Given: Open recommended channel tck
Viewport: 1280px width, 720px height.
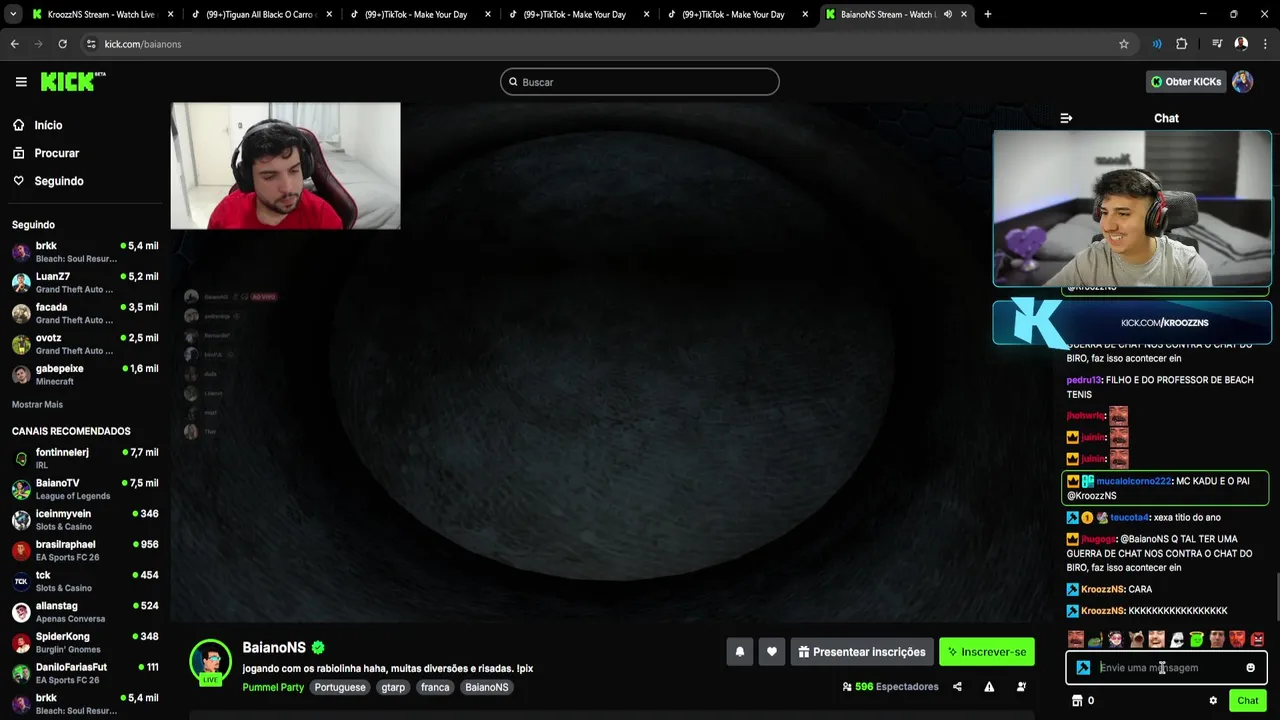Looking at the screenshot, I should 85,581.
